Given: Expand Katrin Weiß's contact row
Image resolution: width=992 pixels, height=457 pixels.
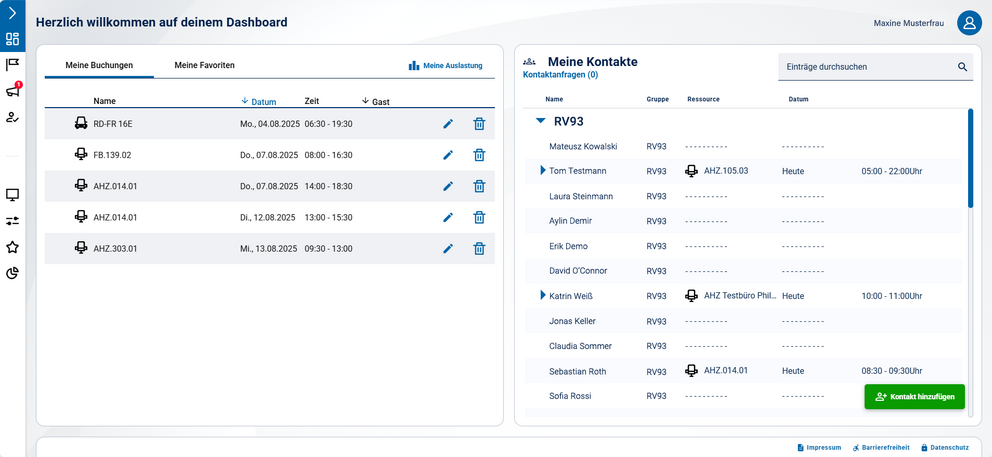Looking at the screenshot, I should 543,296.
